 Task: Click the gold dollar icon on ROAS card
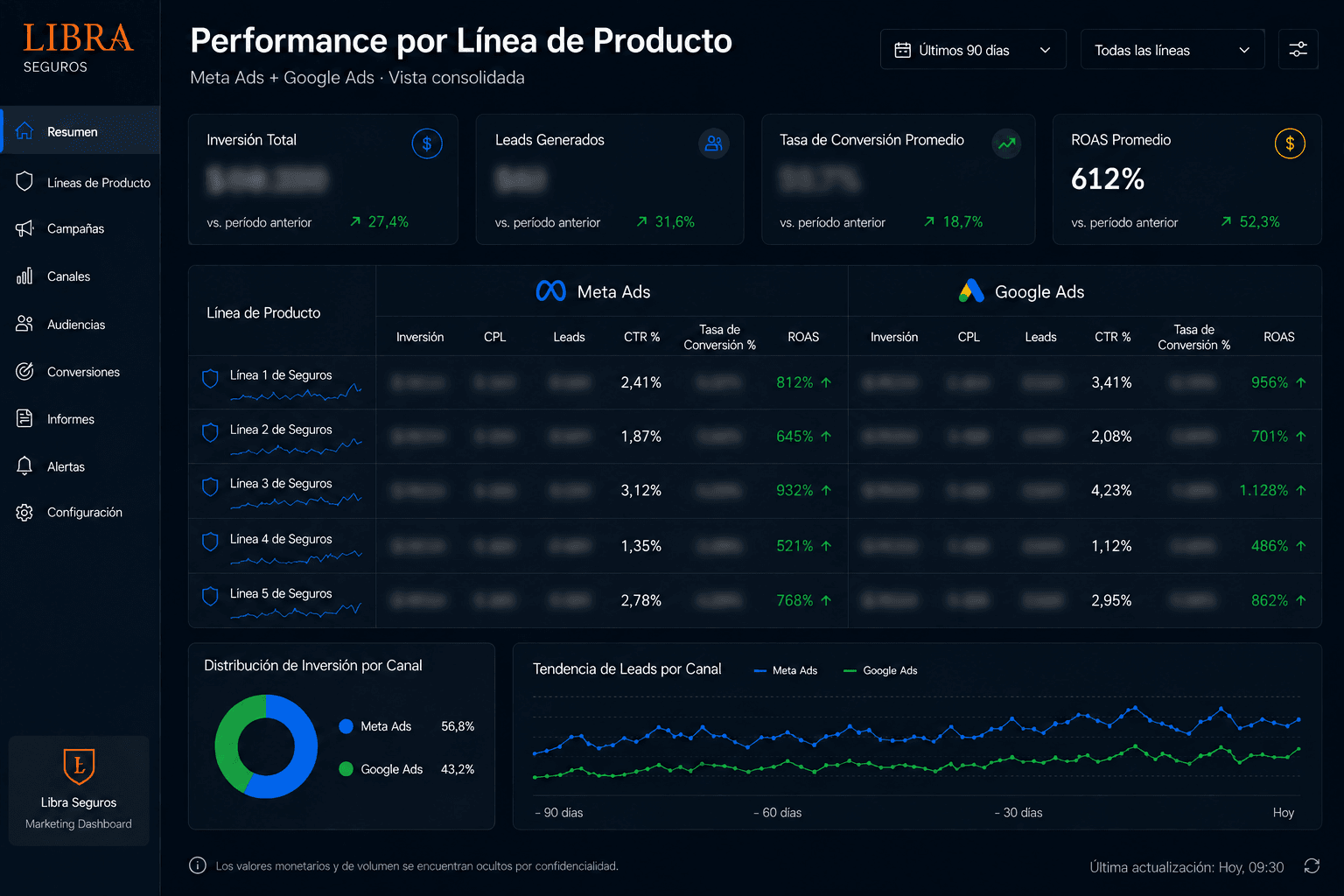1290,143
